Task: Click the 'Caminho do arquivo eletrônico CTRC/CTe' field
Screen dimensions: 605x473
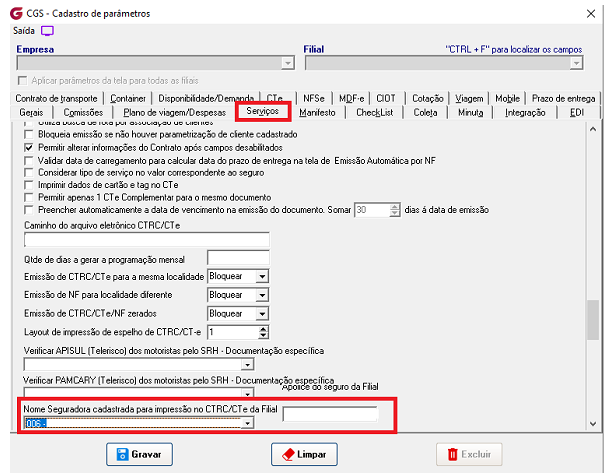Action: click(147, 240)
